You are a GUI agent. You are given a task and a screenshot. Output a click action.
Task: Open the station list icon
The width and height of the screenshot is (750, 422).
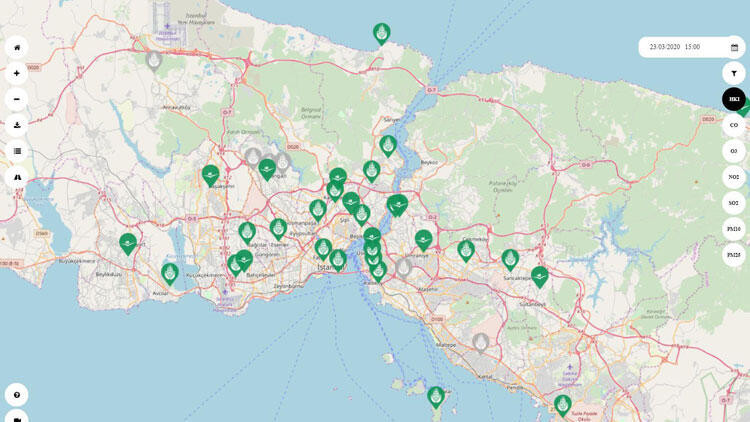pyautogui.click(x=16, y=151)
